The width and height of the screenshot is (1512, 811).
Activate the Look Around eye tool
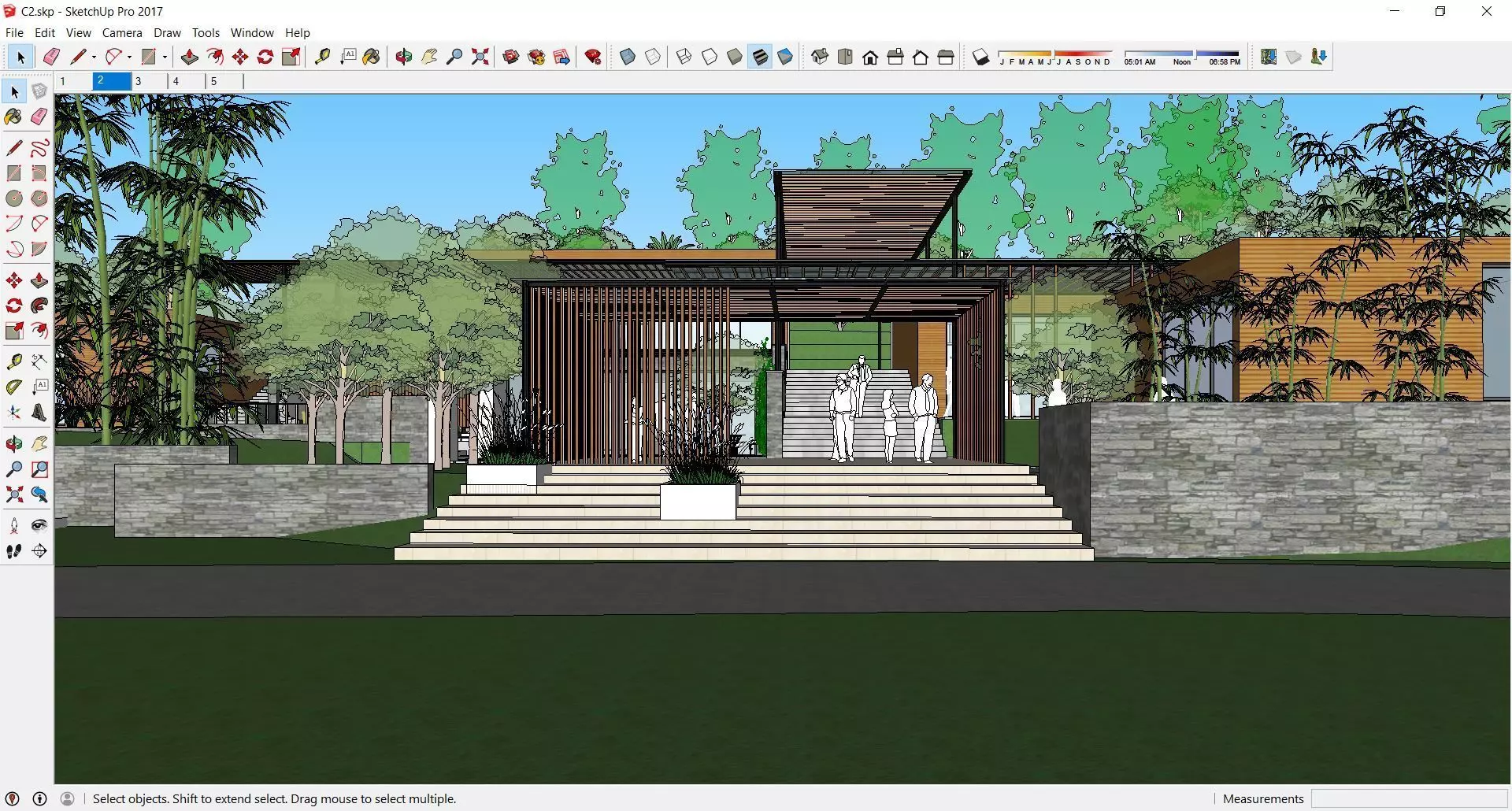[x=39, y=525]
